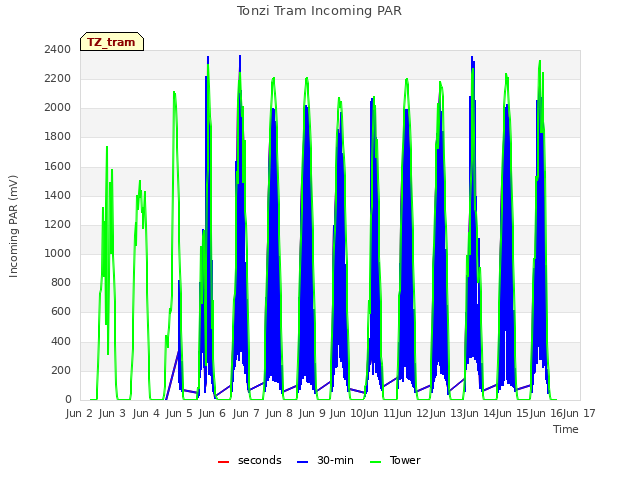Click the seconds legend label
This screenshot has width=640, height=480.
tap(260, 460)
